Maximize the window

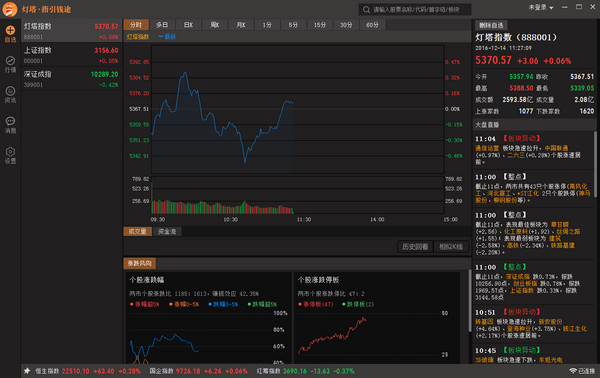[579, 7]
